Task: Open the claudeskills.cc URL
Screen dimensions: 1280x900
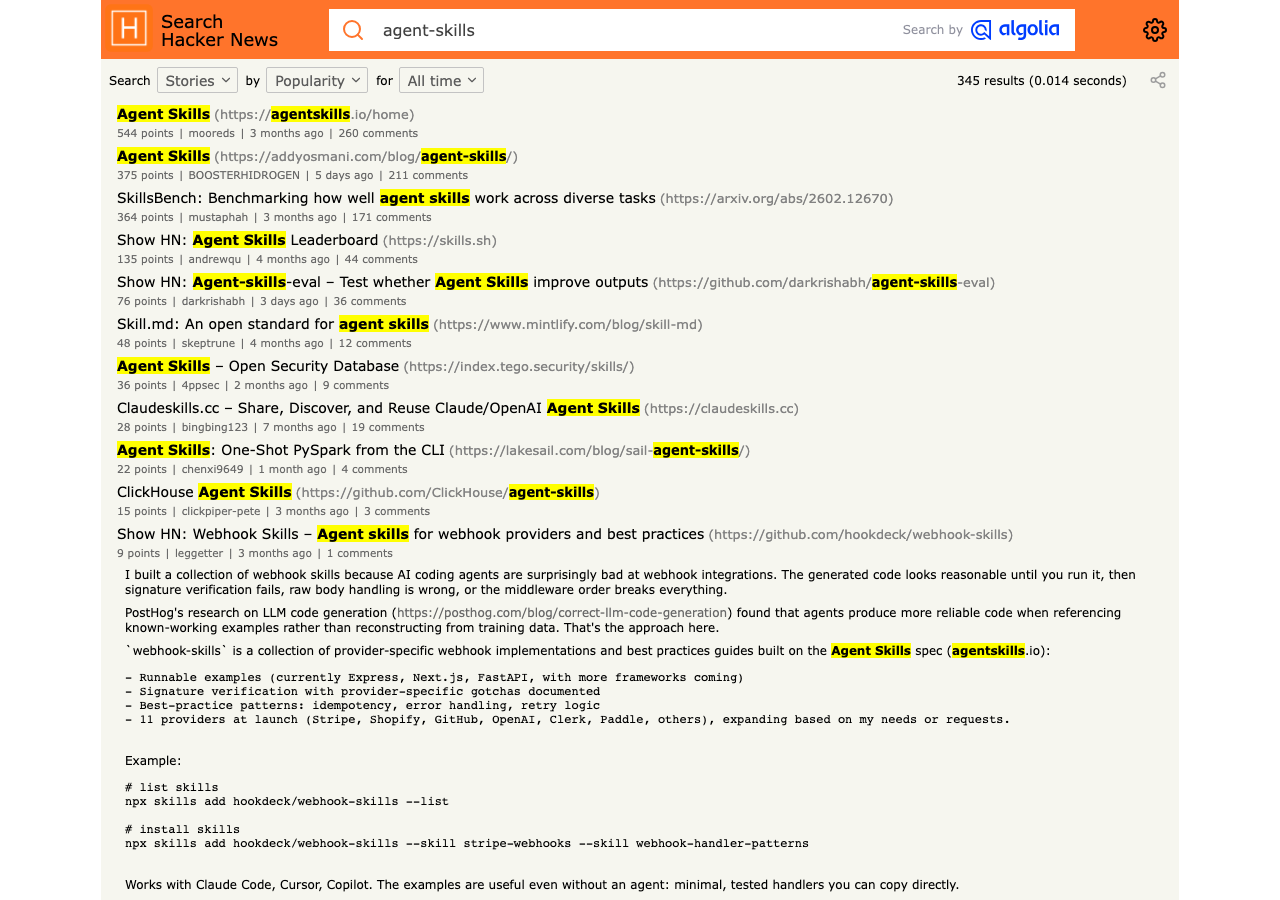Action: tap(722, 409)
